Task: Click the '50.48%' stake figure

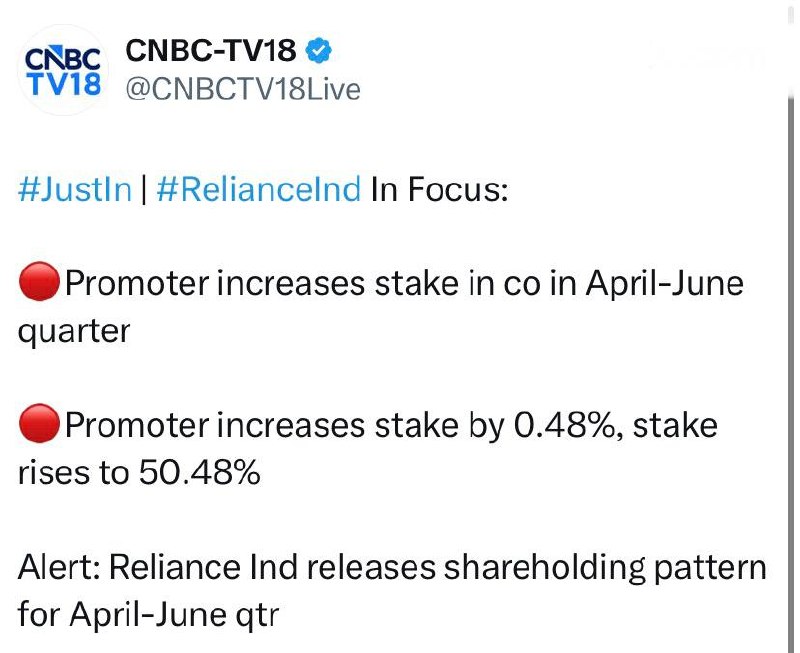Action: click(199, 472)
